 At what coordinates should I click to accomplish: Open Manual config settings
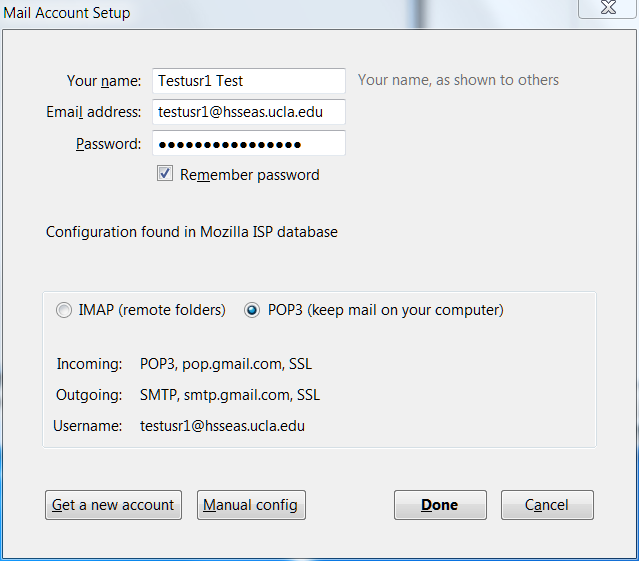coord(251,505)
